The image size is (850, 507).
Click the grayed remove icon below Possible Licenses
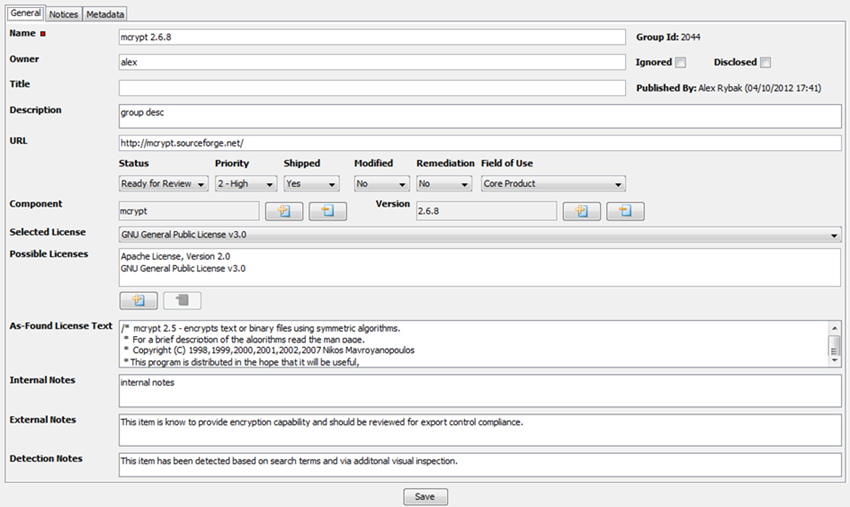(x=182, y=300)
